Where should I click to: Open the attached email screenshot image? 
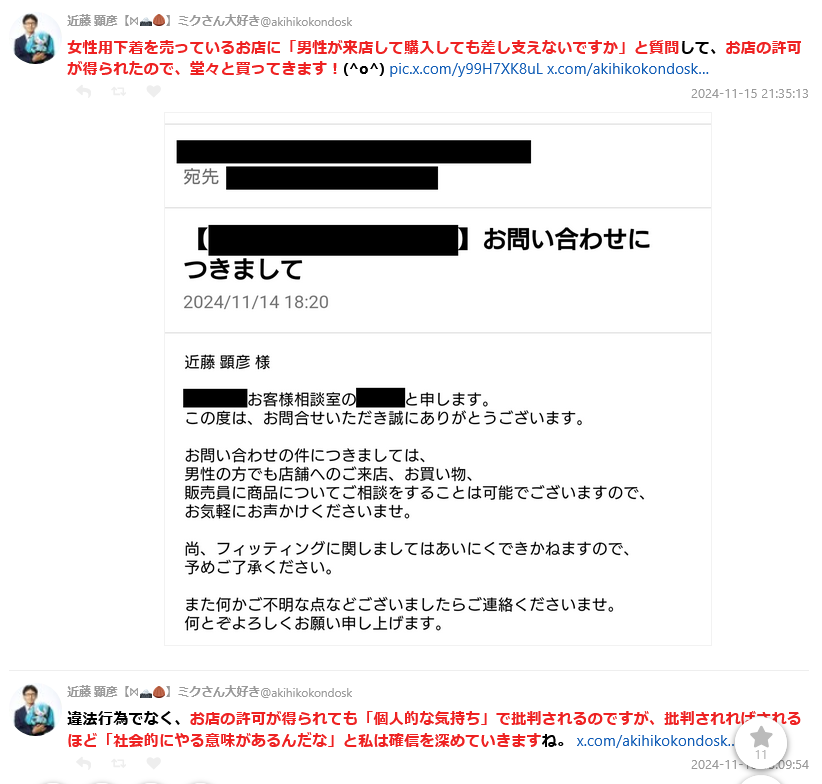438,379
